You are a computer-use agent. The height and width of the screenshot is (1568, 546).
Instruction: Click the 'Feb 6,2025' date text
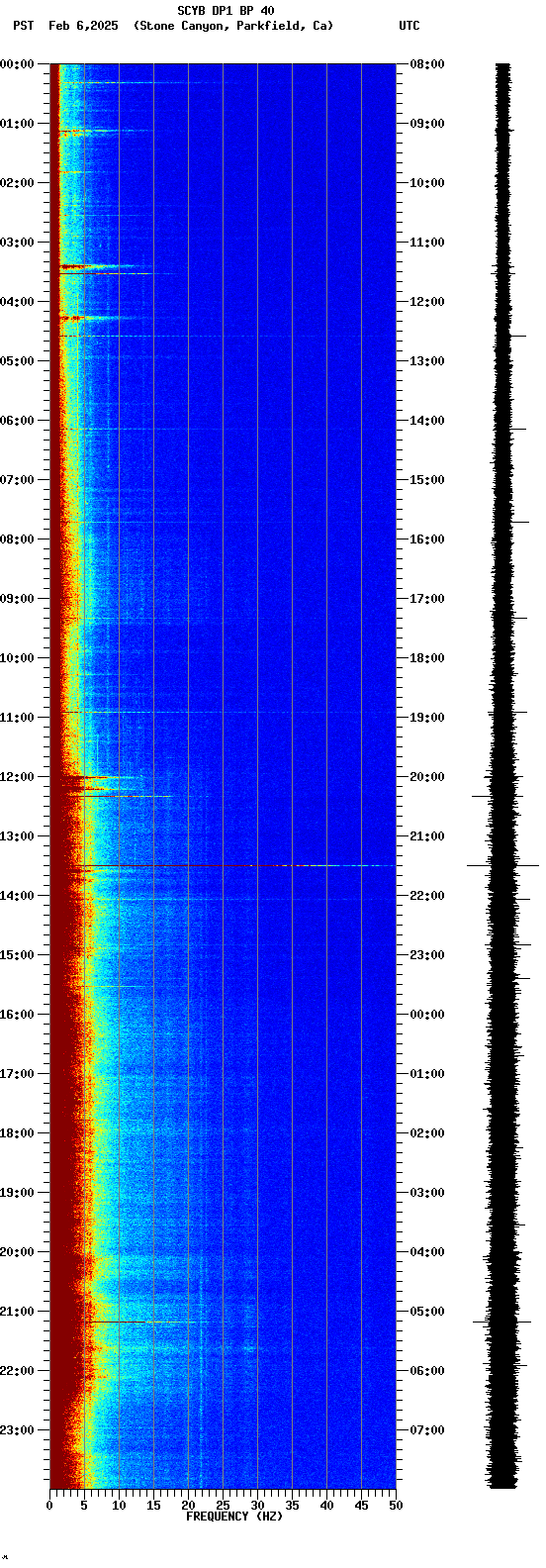tap(83, 26)
